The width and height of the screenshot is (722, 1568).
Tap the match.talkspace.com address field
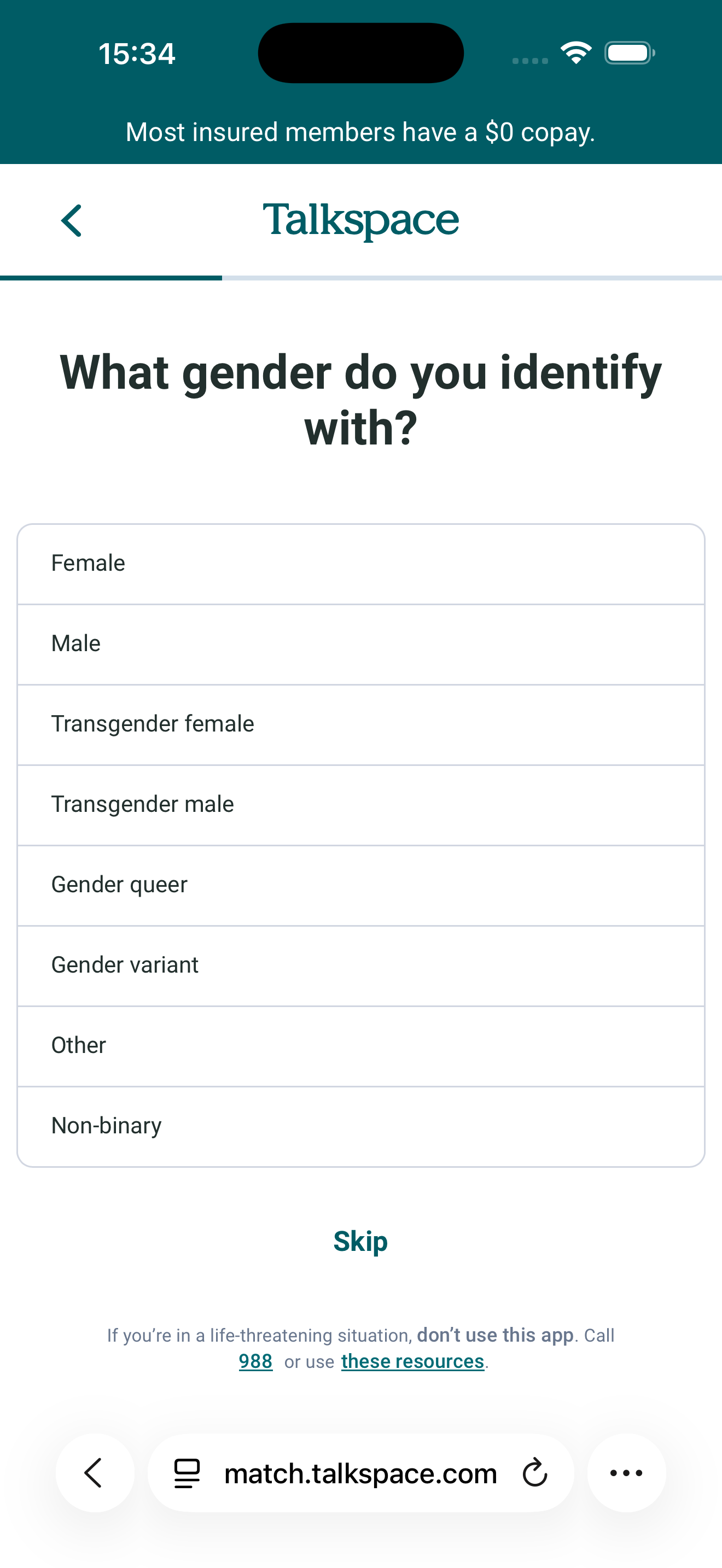pyautogui.click(x=360, y=1473)
